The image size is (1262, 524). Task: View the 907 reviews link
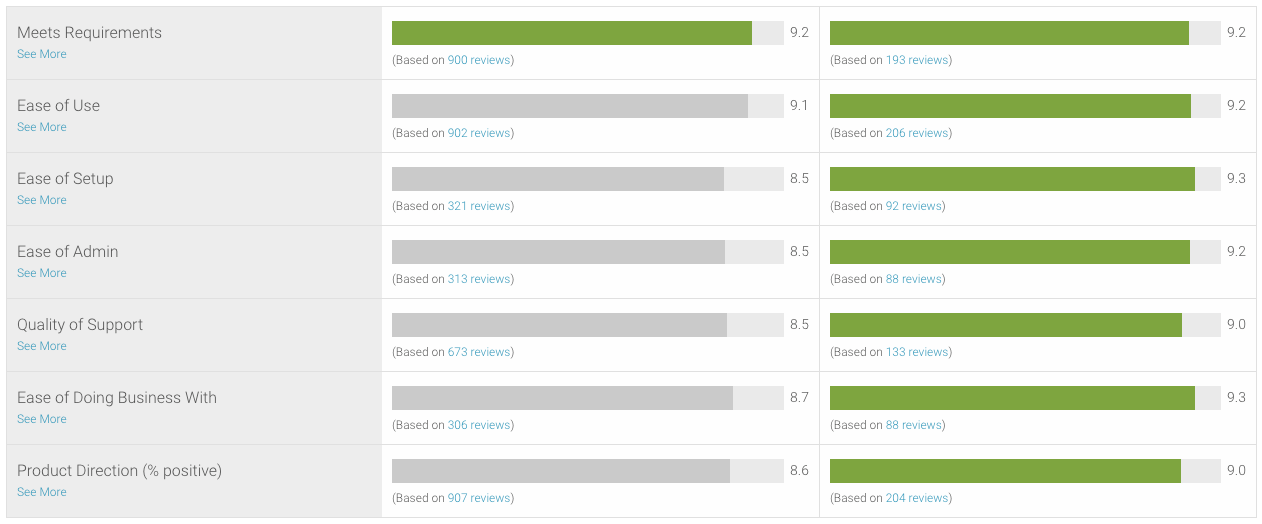[479, 498]
